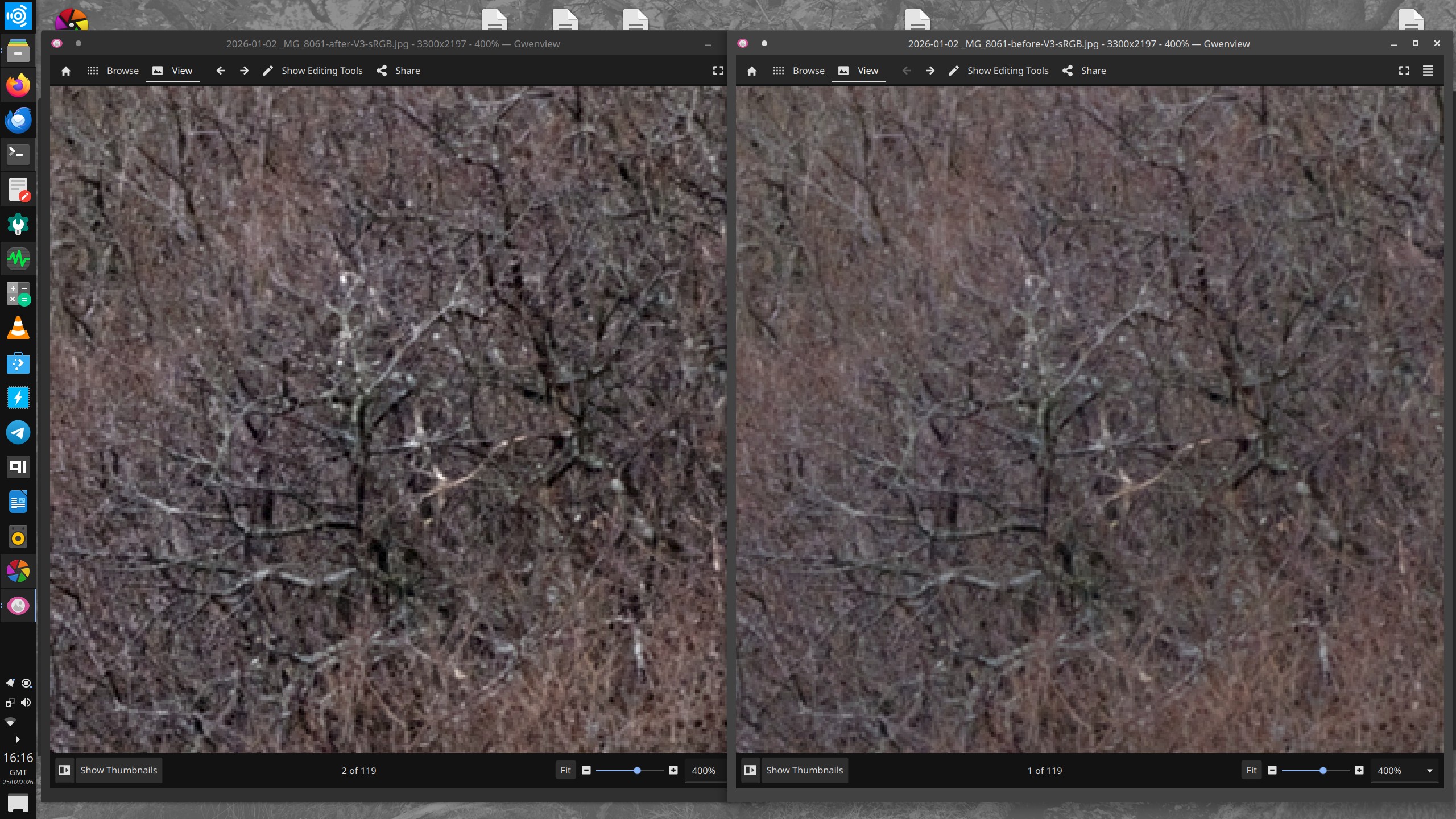Select the View tab in the right window
This screenshot has width=1456, height=819.
tap(858, 71)
